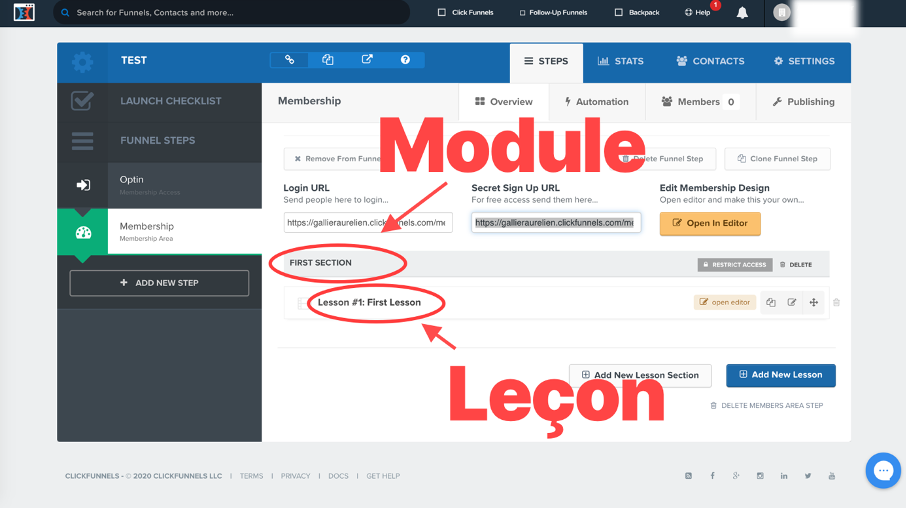Click inside the Login URL field
Viewport: 906px width, 508px height.
click(x=367, y=223)
